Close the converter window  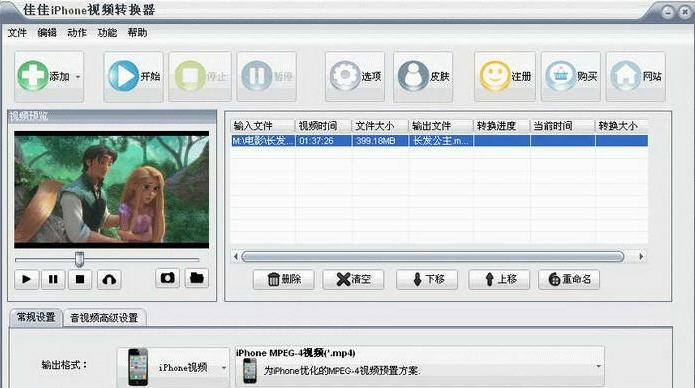685,12
